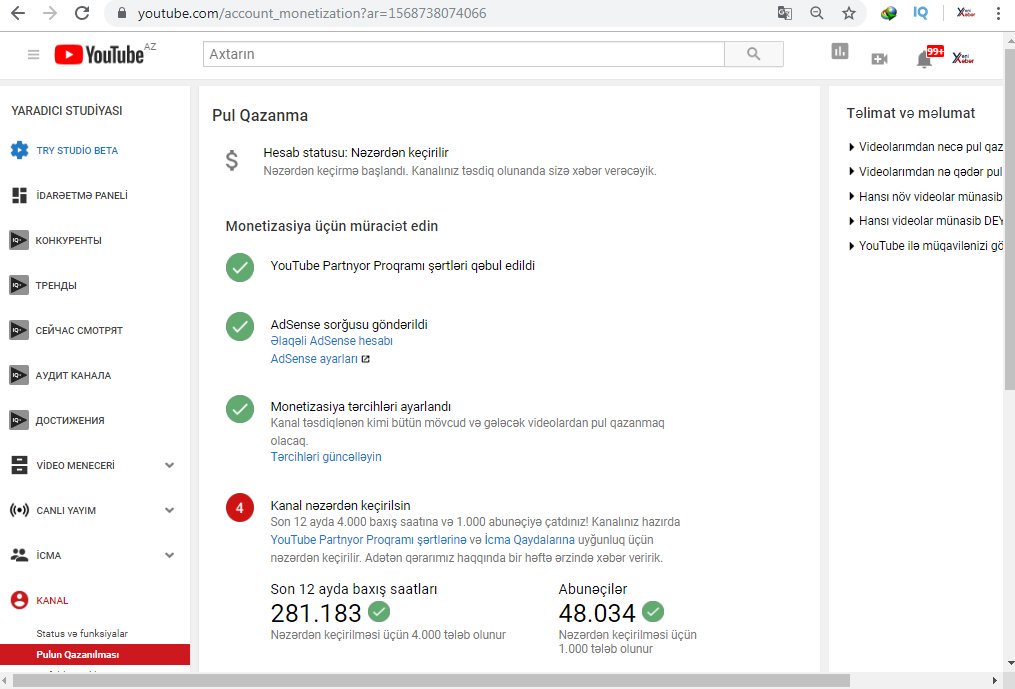Click the address bar URL

click(311, 13)
